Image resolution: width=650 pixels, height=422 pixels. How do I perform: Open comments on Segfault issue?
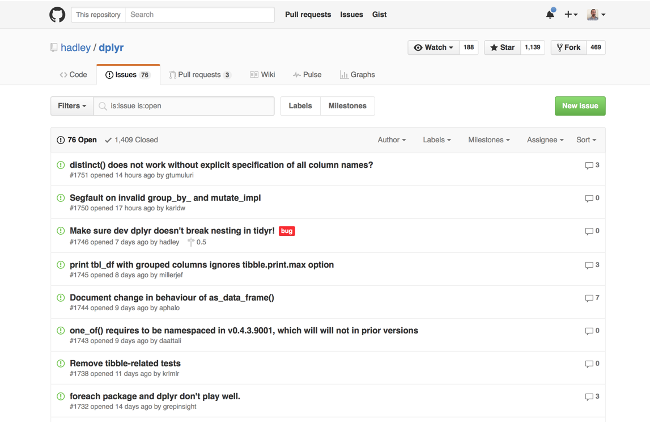click(x=592, y=198)
